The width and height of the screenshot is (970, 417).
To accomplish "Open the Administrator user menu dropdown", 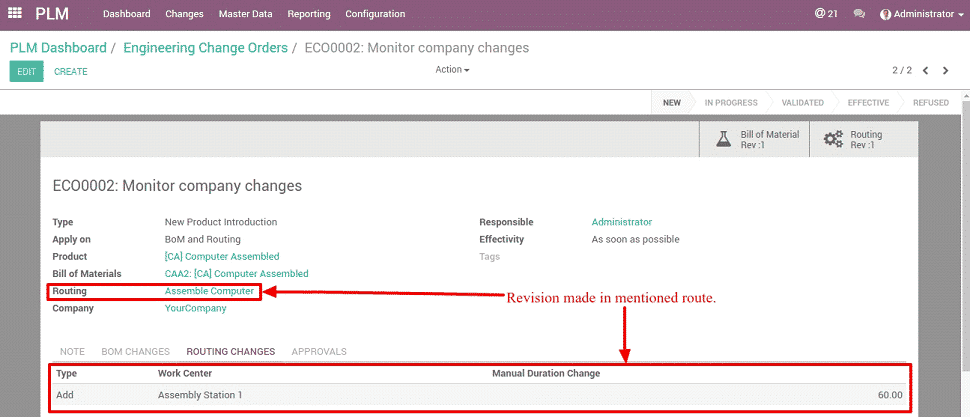I will (x=921, y=14).
